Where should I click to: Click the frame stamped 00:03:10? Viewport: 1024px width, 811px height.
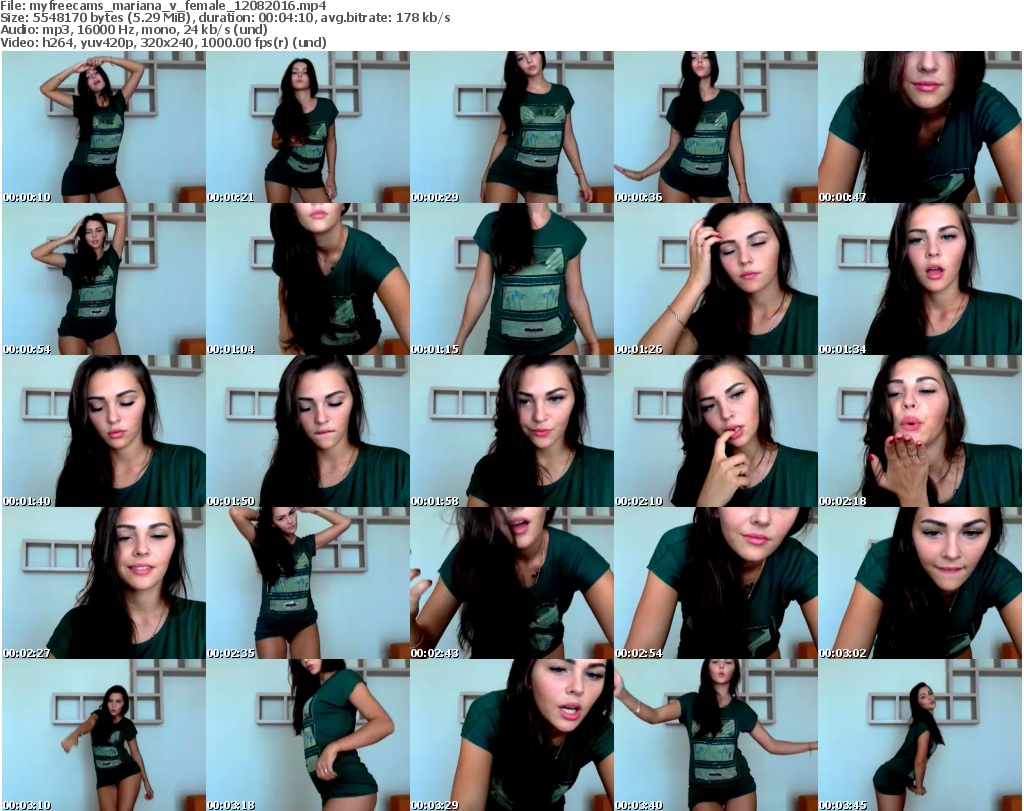tap(104, 735)
